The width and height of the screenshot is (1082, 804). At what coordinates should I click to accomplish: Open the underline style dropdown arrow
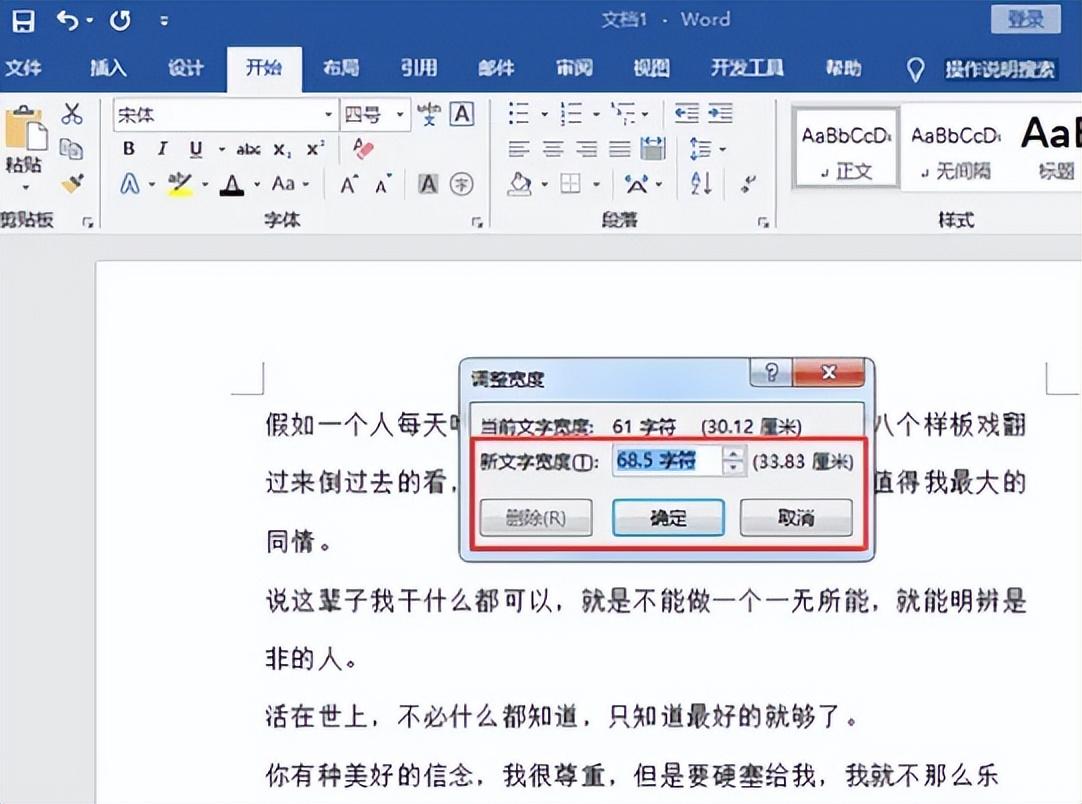point(222,149)
